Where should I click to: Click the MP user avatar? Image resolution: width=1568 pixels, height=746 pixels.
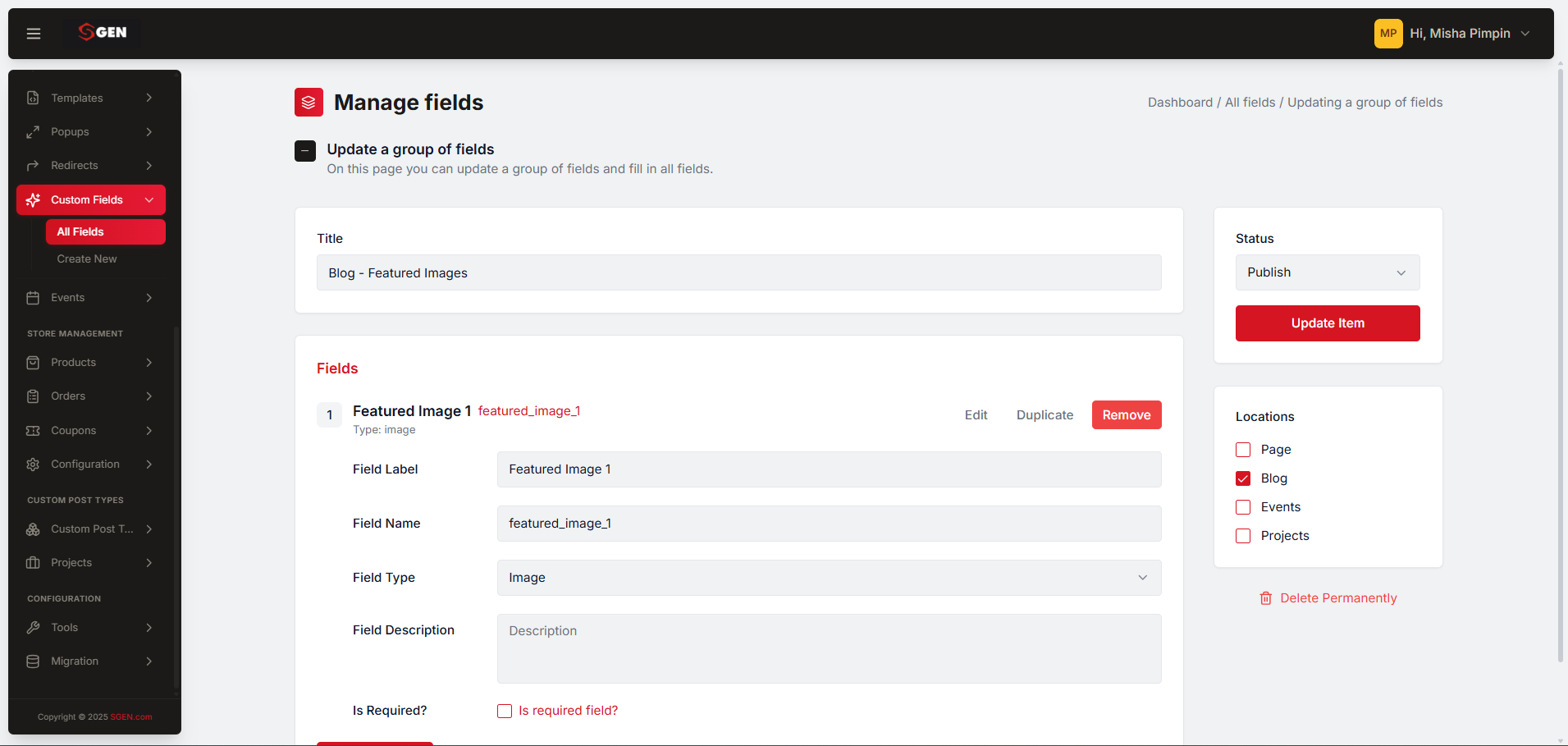[1388, 34]
